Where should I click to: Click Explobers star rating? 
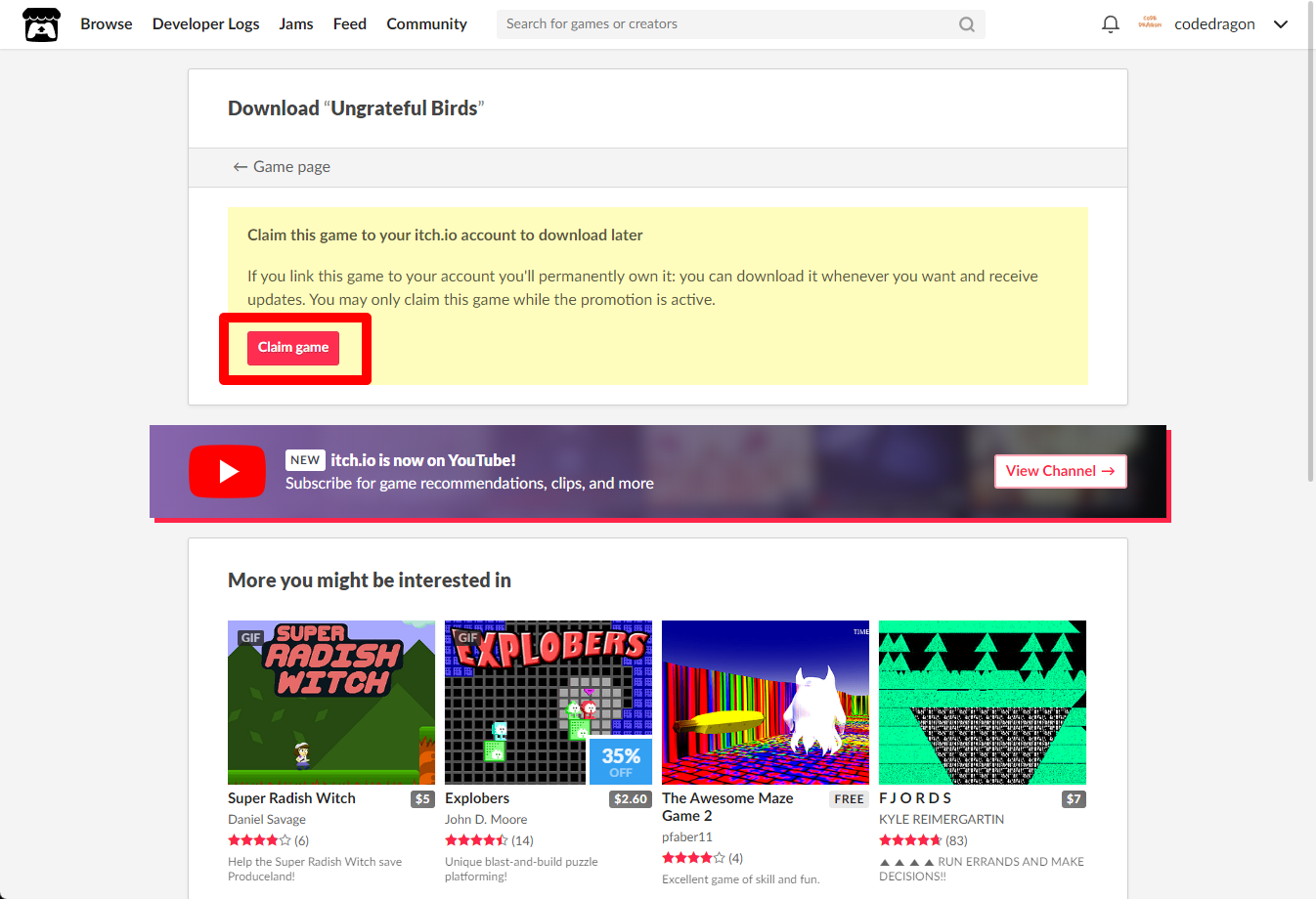tap(476, 840)
